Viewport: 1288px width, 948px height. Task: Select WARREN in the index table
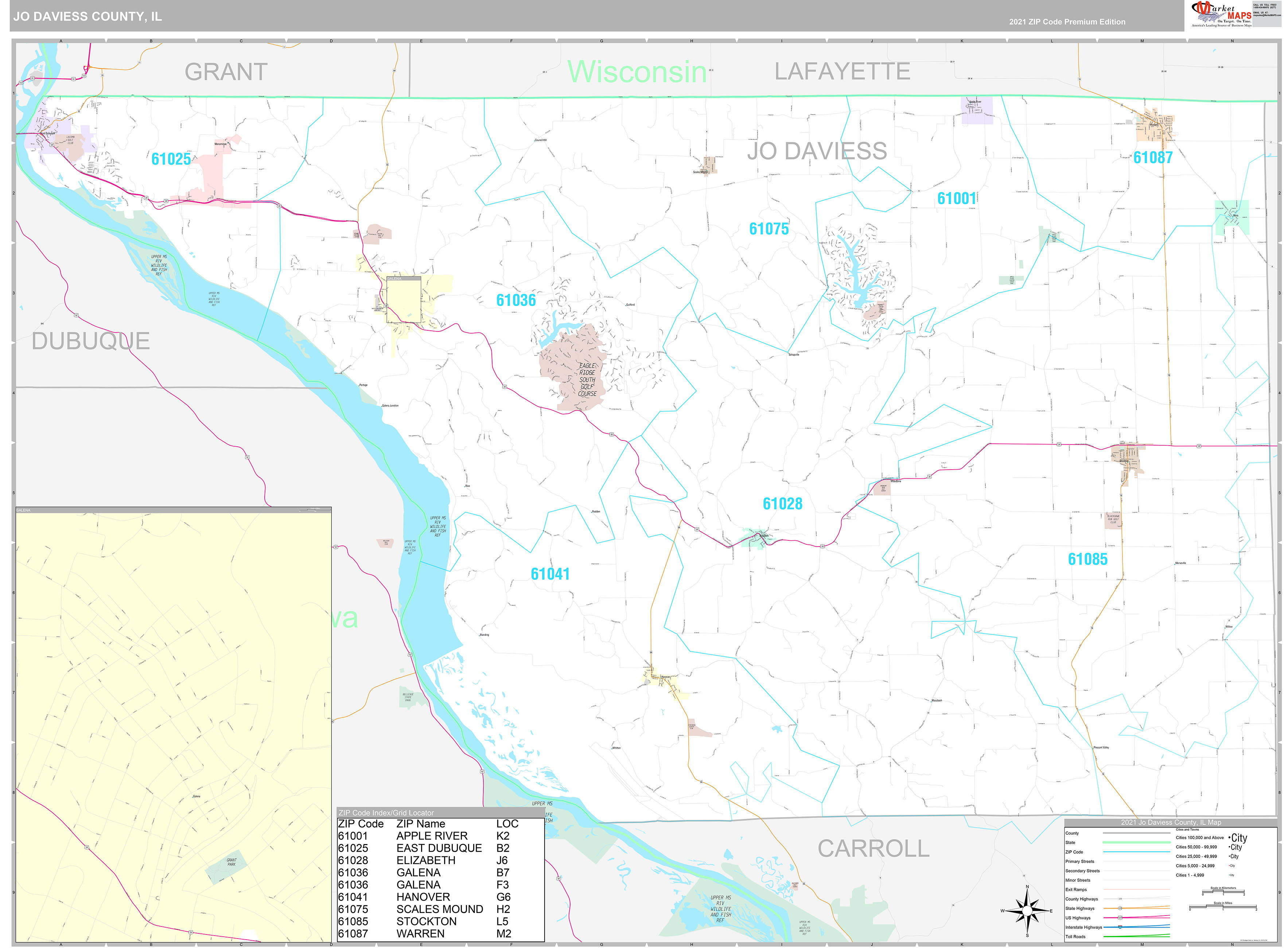click(420, 934)
